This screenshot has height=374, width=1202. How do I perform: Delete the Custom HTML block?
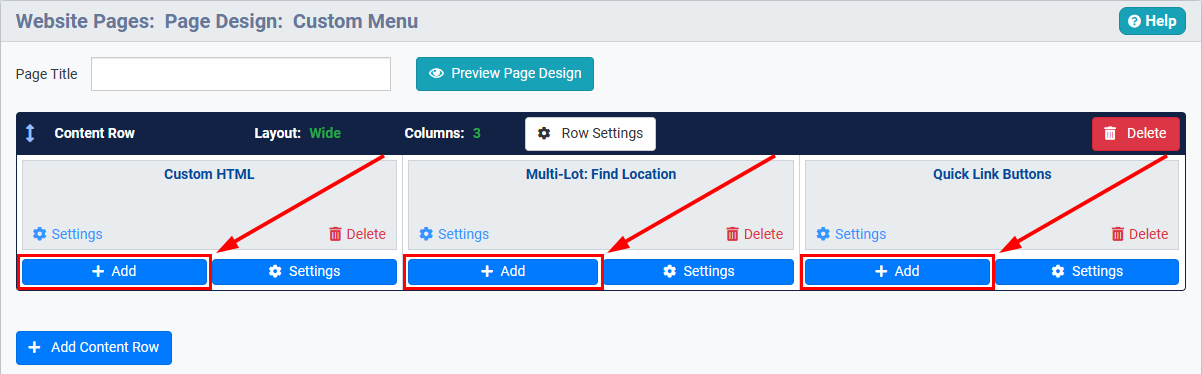357,234
